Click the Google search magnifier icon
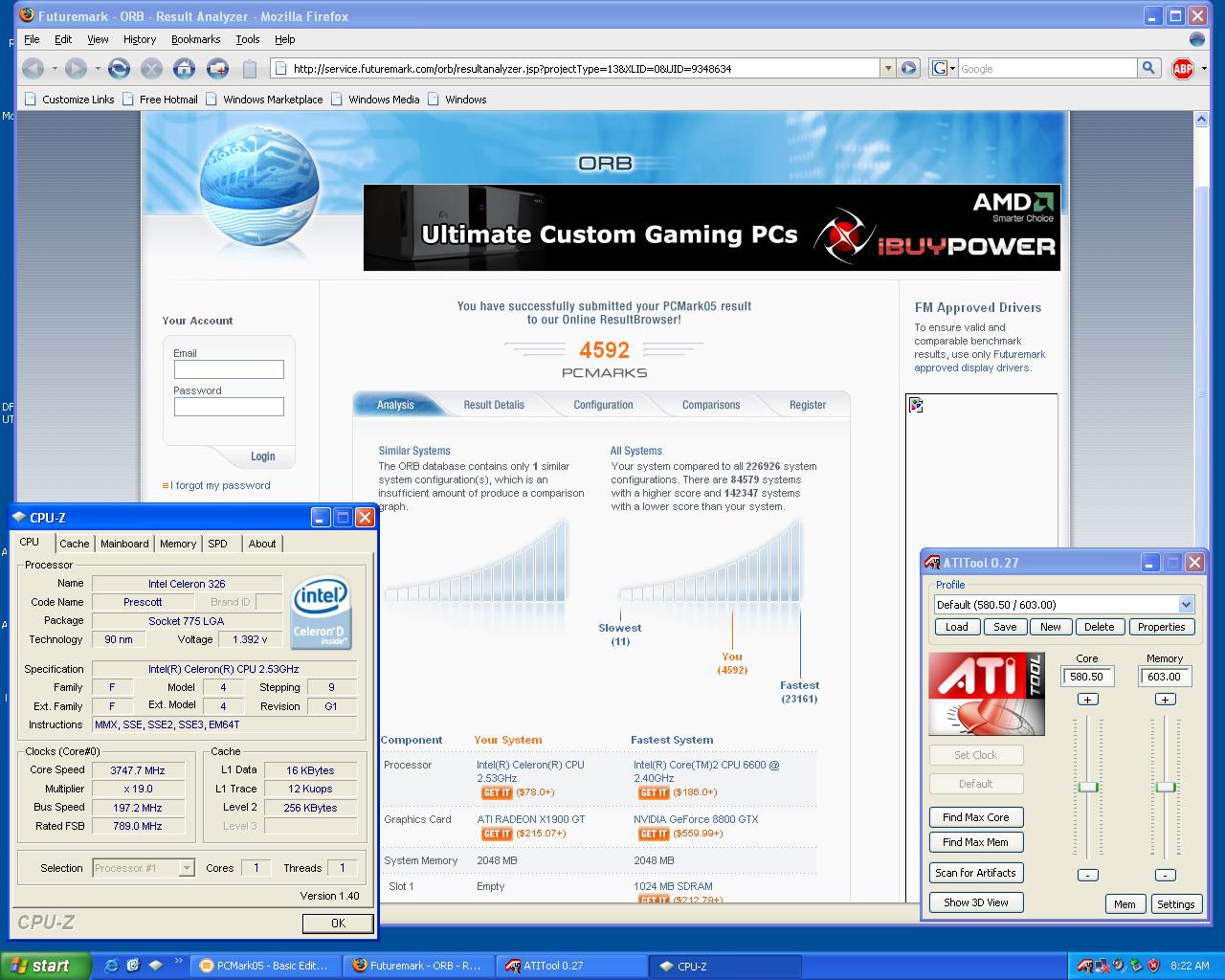Screen dimensions: 1225x980 click(x=1148, y=68)
